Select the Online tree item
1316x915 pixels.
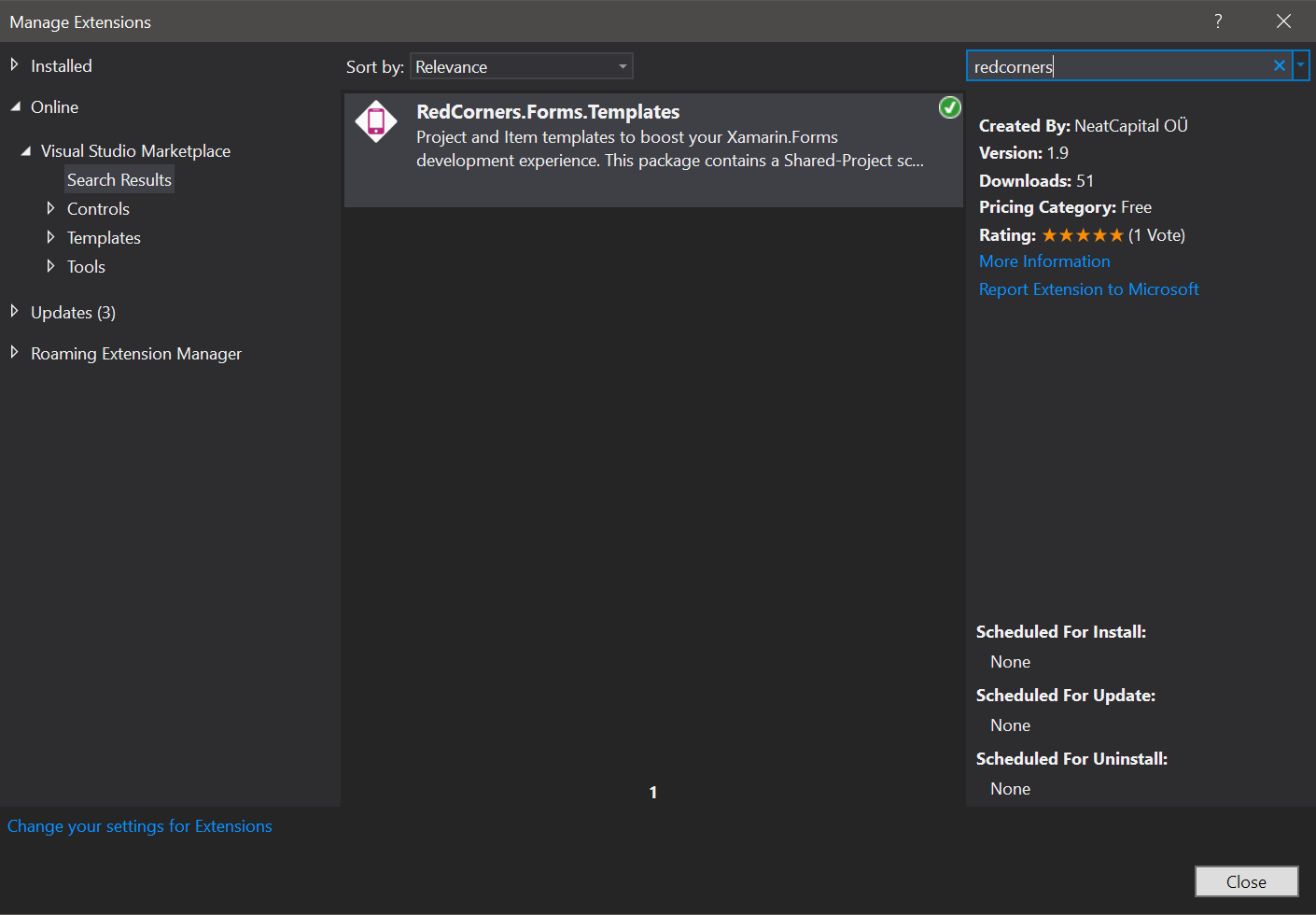pos(54,107)
